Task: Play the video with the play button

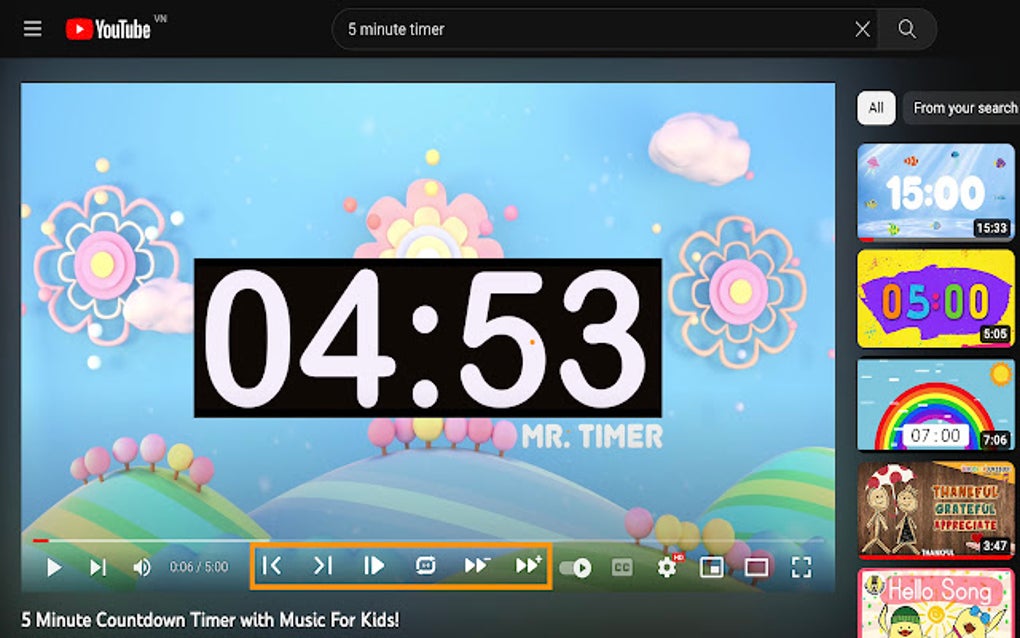Action: coord(53,566)
